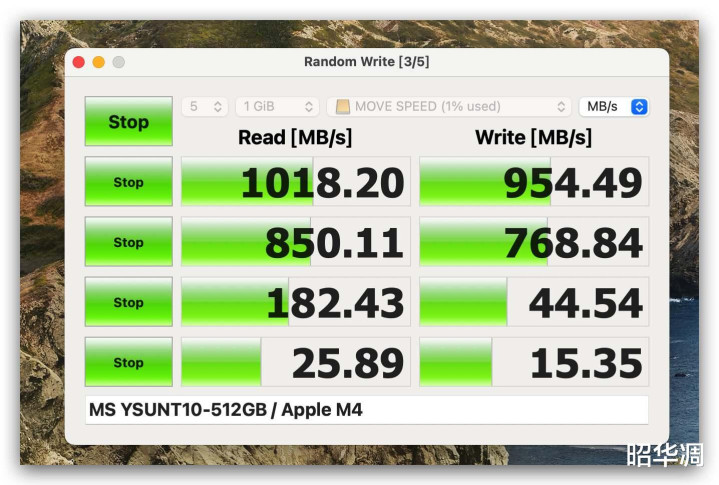This screenshot has width=719, height=485.
Task: Click the read value 25.89
Action: [x=296, y=362]
